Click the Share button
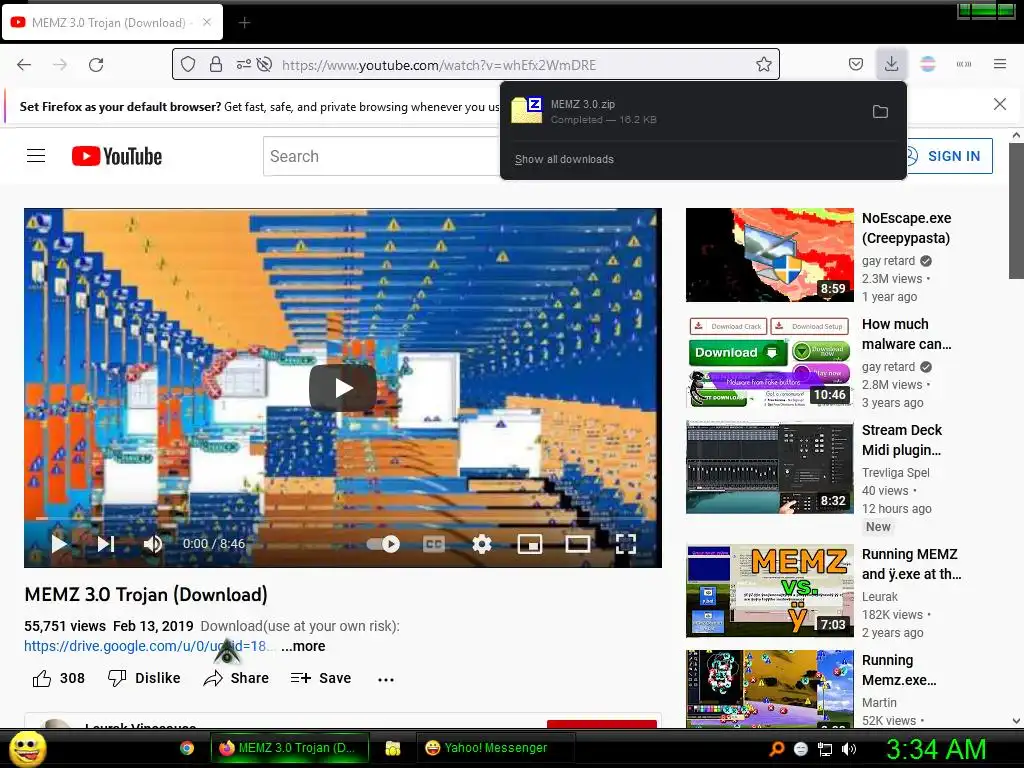 pos(236,678)
